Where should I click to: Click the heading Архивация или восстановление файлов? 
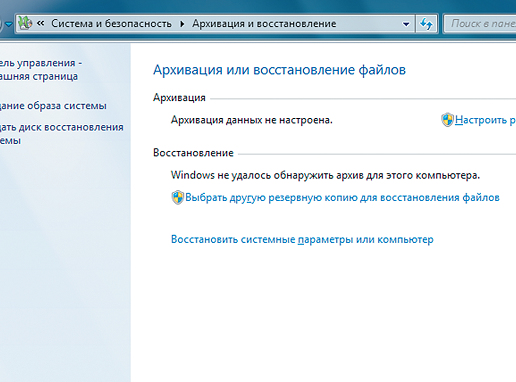pos(279,70)
